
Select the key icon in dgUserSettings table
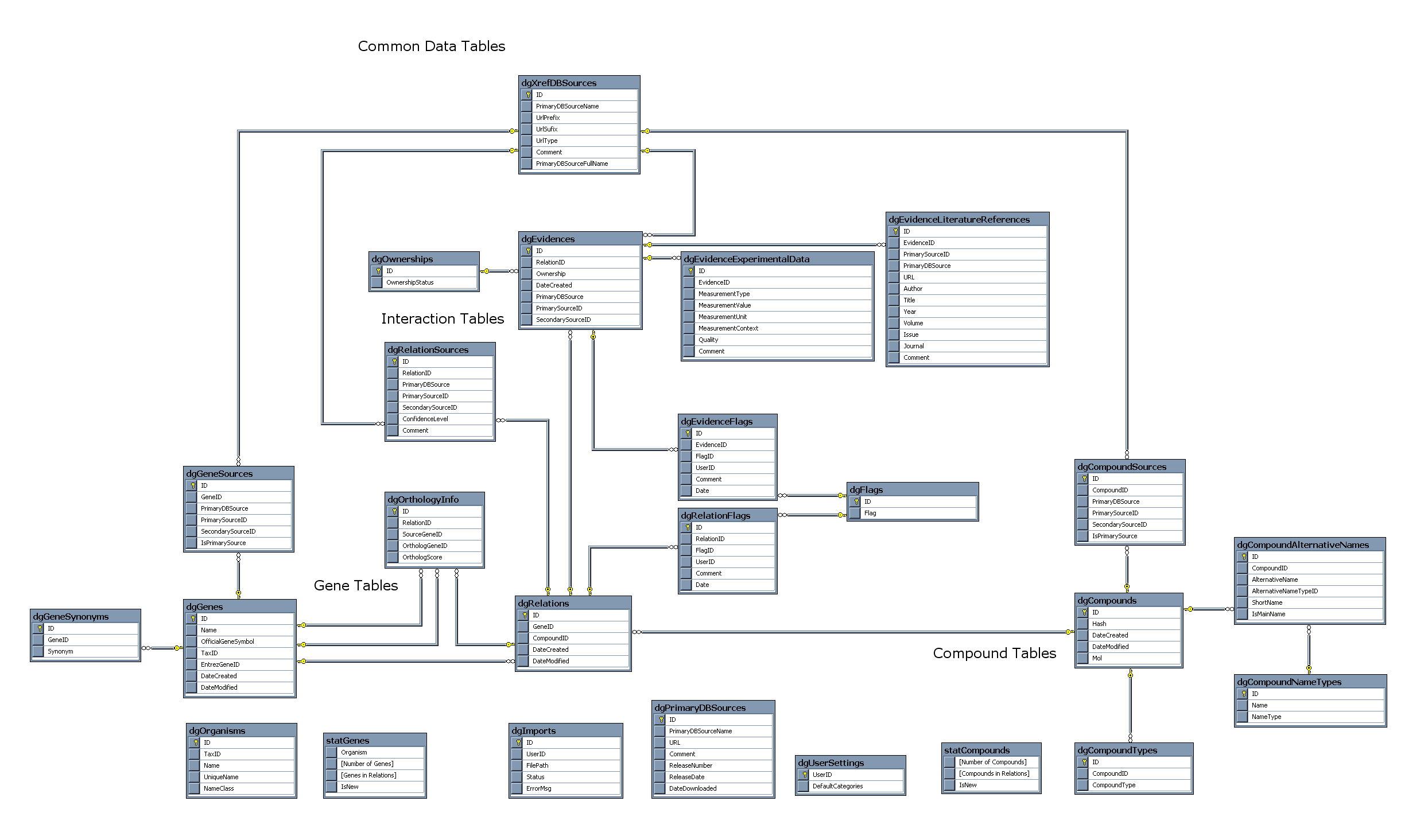pyautogui.click(x=805, y=775)
